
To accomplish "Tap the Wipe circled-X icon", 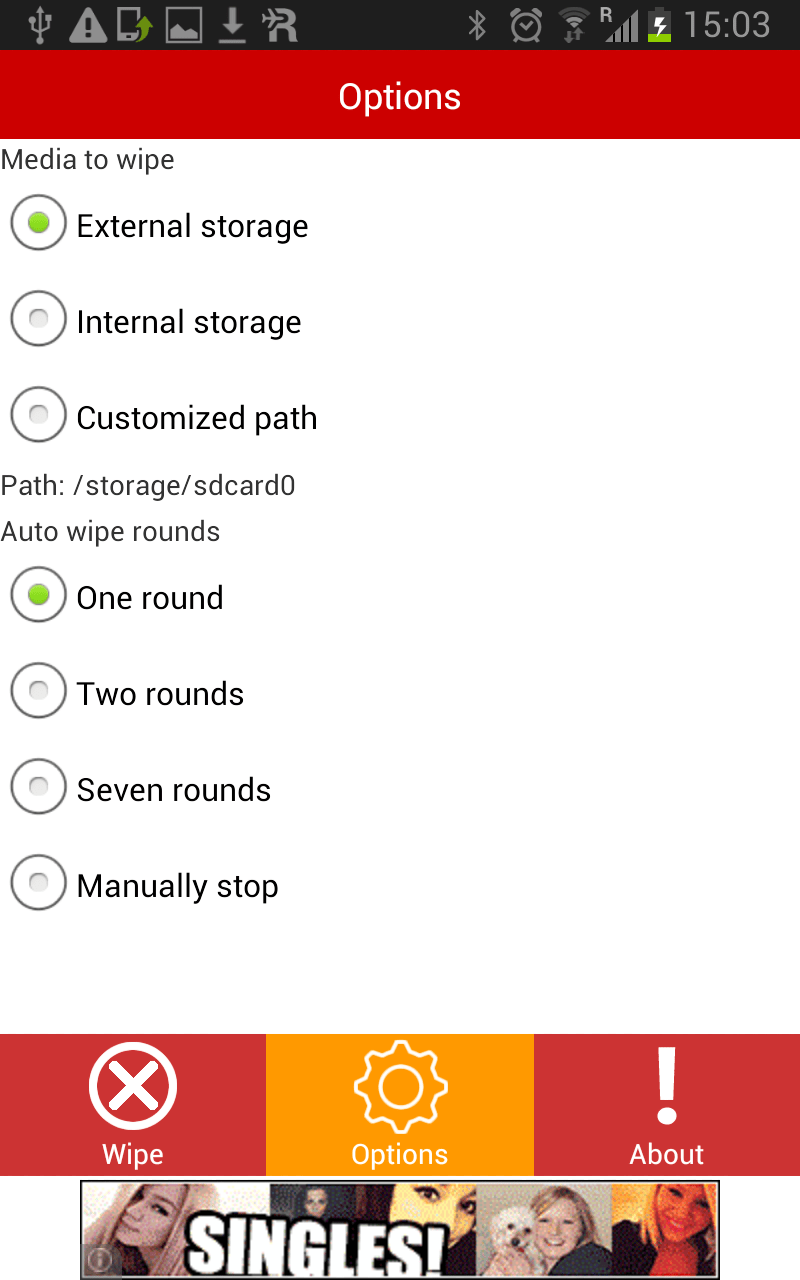I will click(133, 1086).
